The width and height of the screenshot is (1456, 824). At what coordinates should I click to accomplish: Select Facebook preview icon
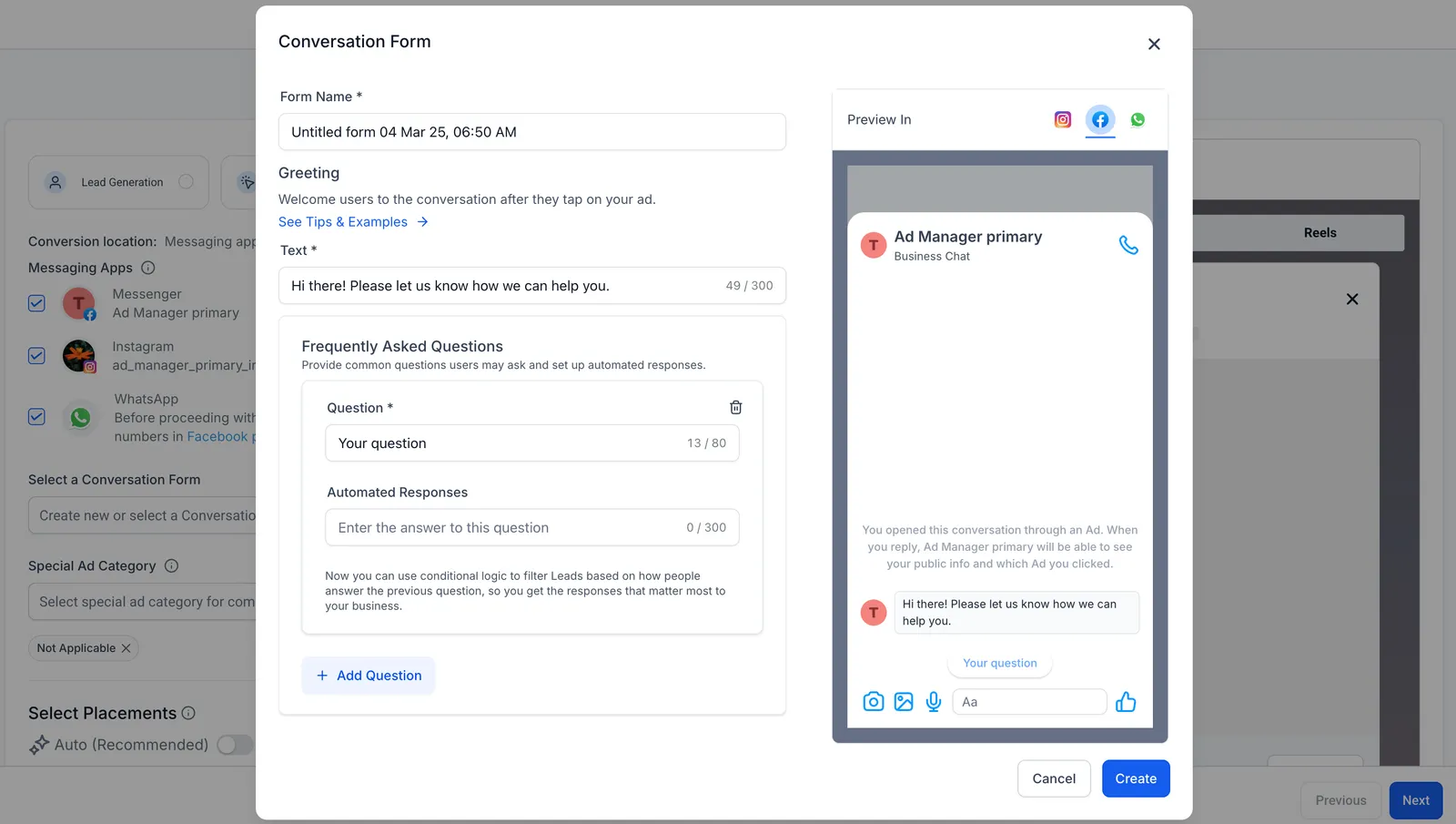point(1100,119)
